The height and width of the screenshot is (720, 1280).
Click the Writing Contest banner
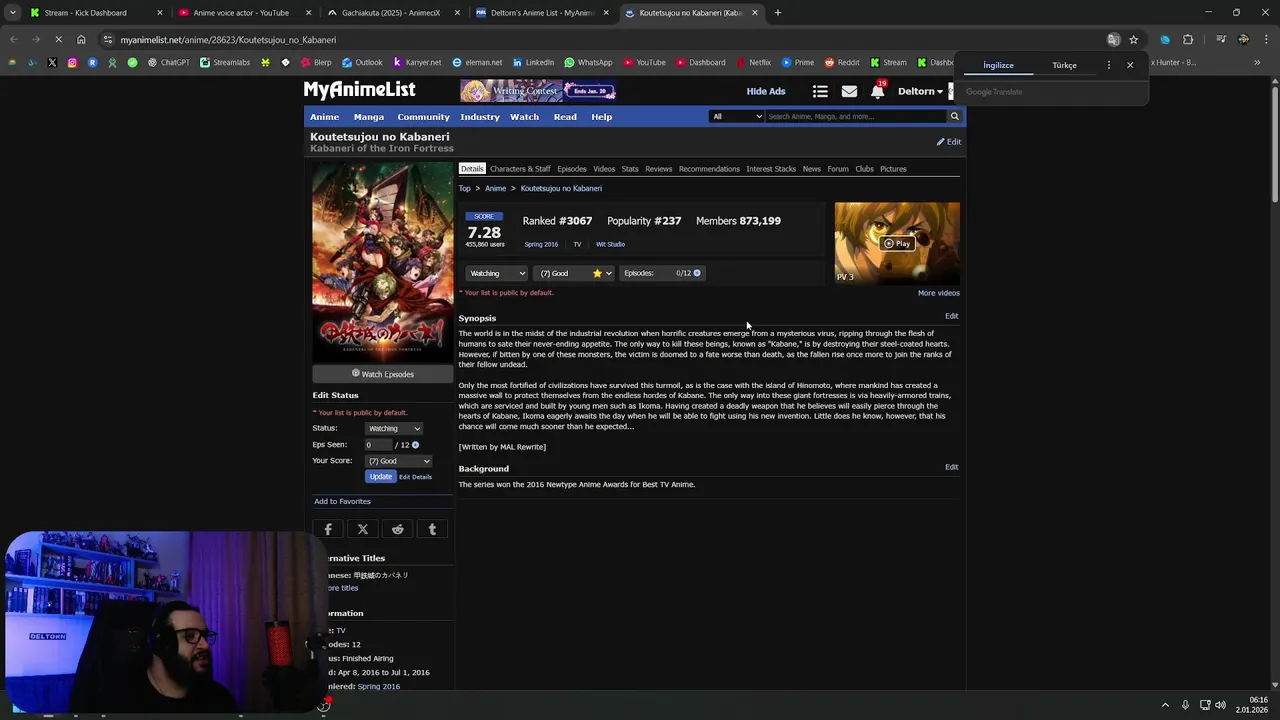click(x=538, y=91)
